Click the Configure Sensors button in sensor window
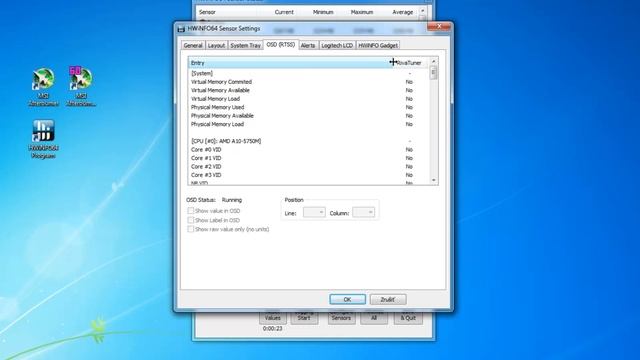 point(341,318)
